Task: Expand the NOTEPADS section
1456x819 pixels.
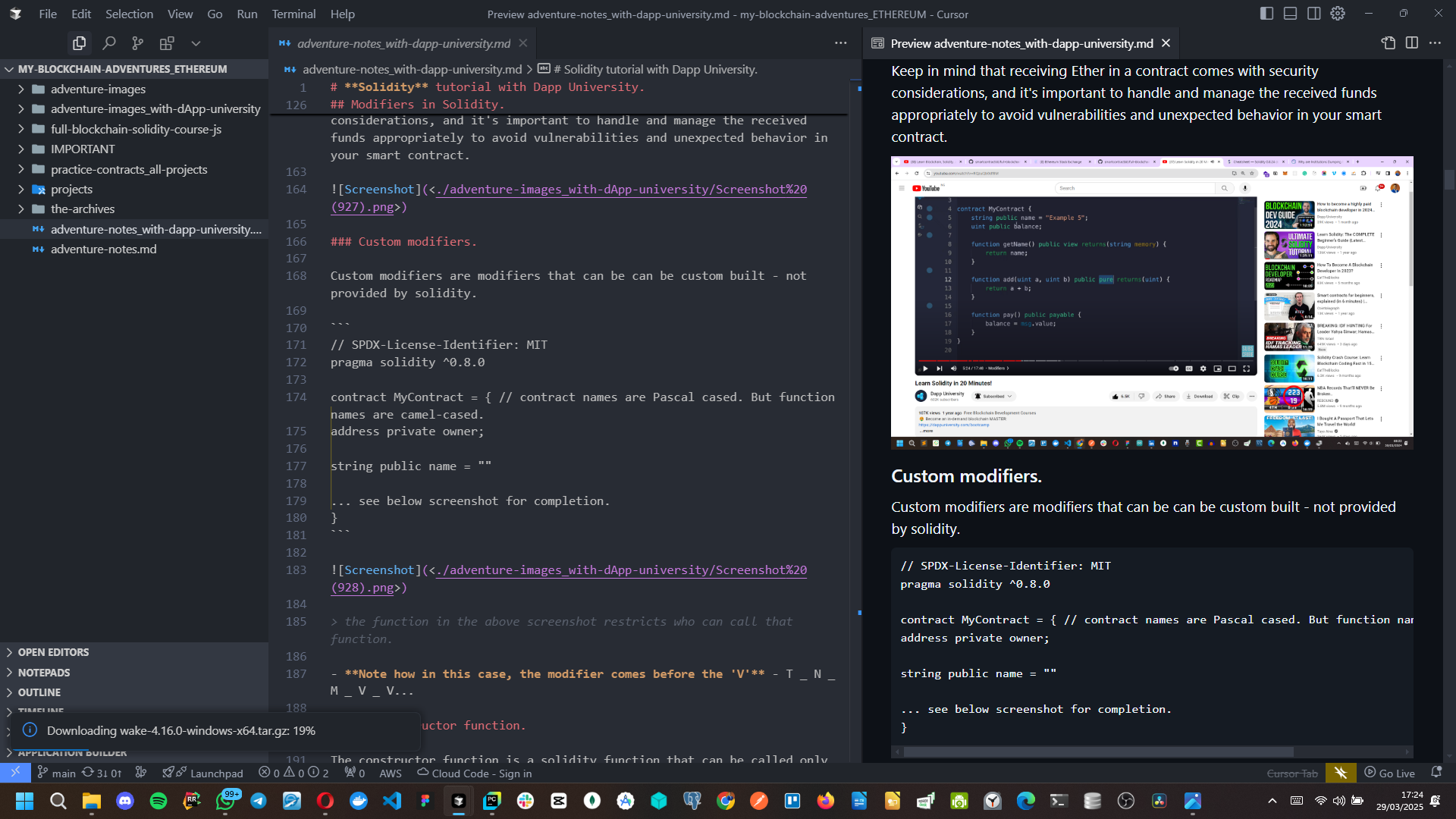Action: pos(134,673)
